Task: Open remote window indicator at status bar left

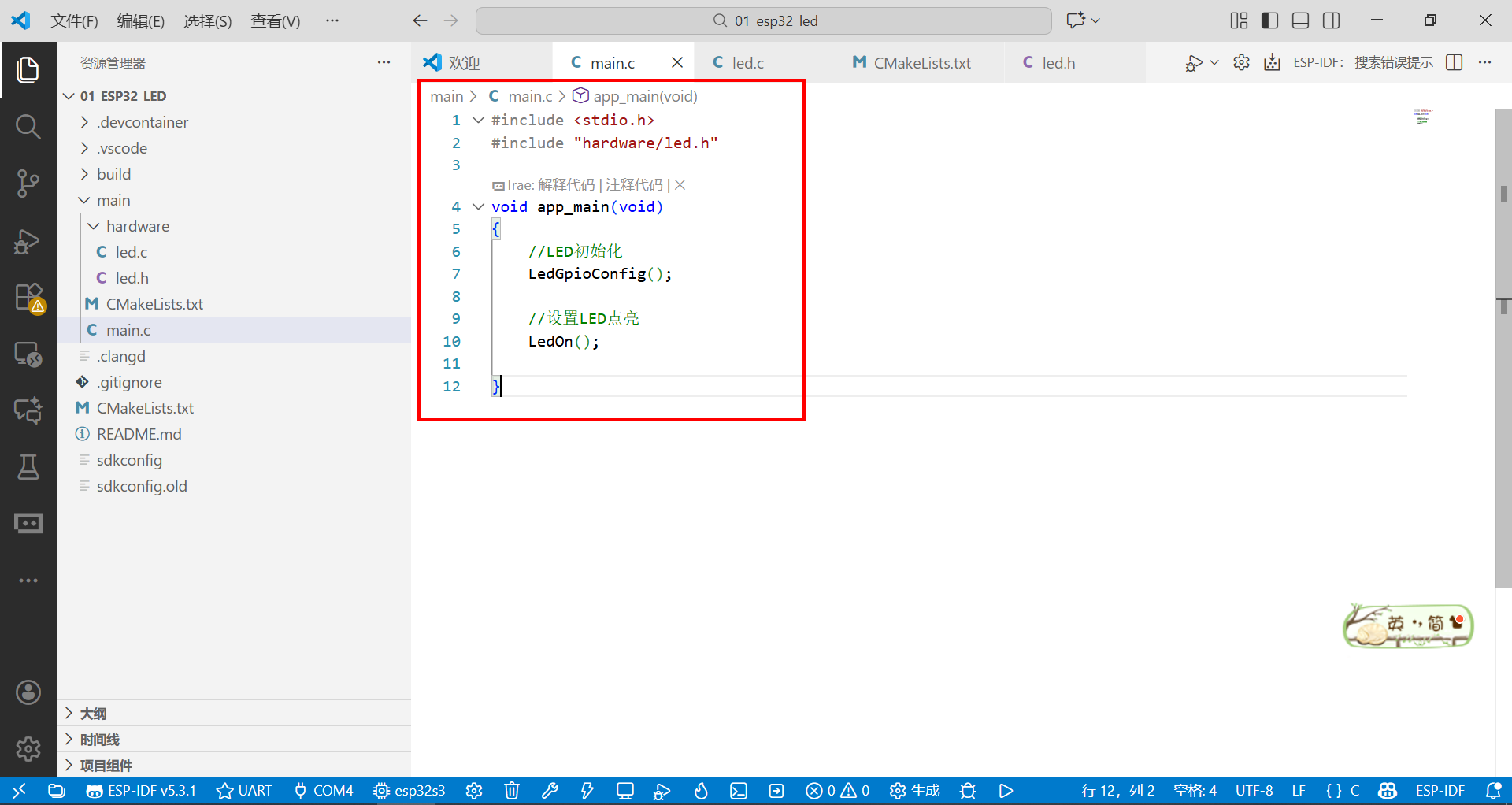Action: click(20, 791)
